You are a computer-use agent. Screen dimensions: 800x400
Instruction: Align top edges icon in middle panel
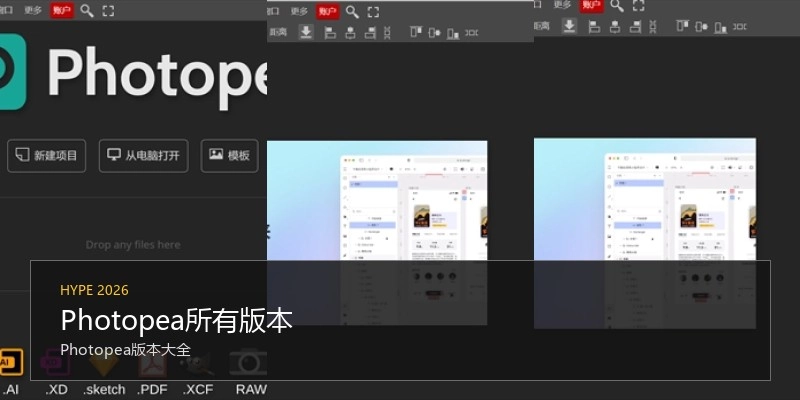click(416, 32)
